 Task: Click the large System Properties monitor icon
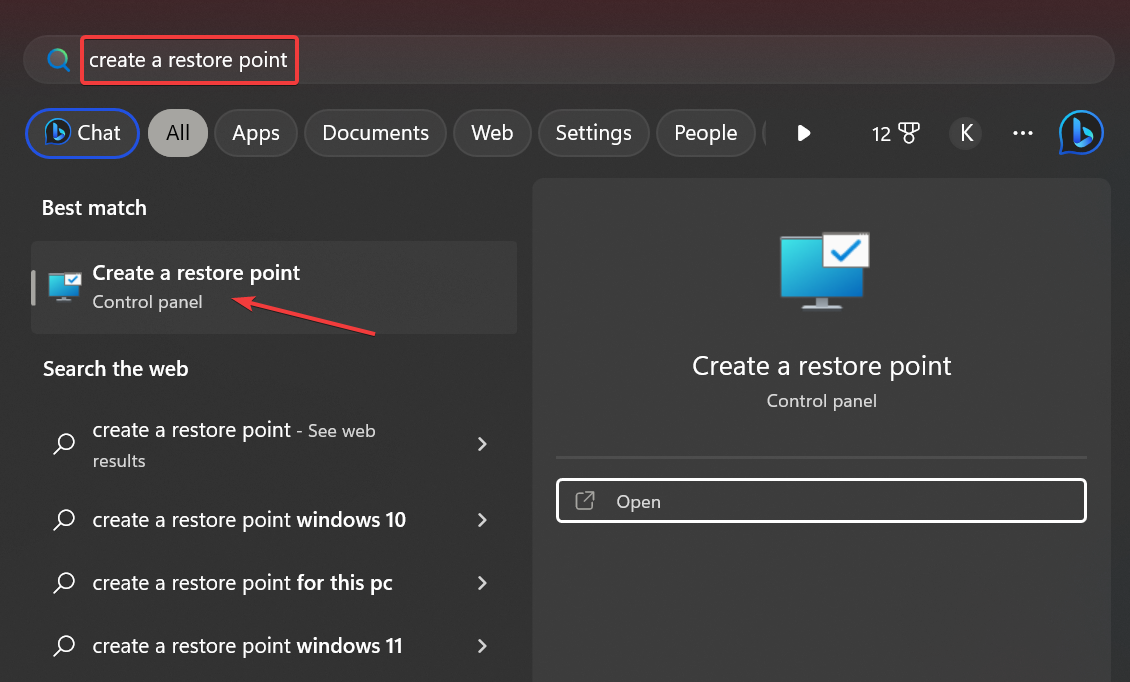click(821, 270)
